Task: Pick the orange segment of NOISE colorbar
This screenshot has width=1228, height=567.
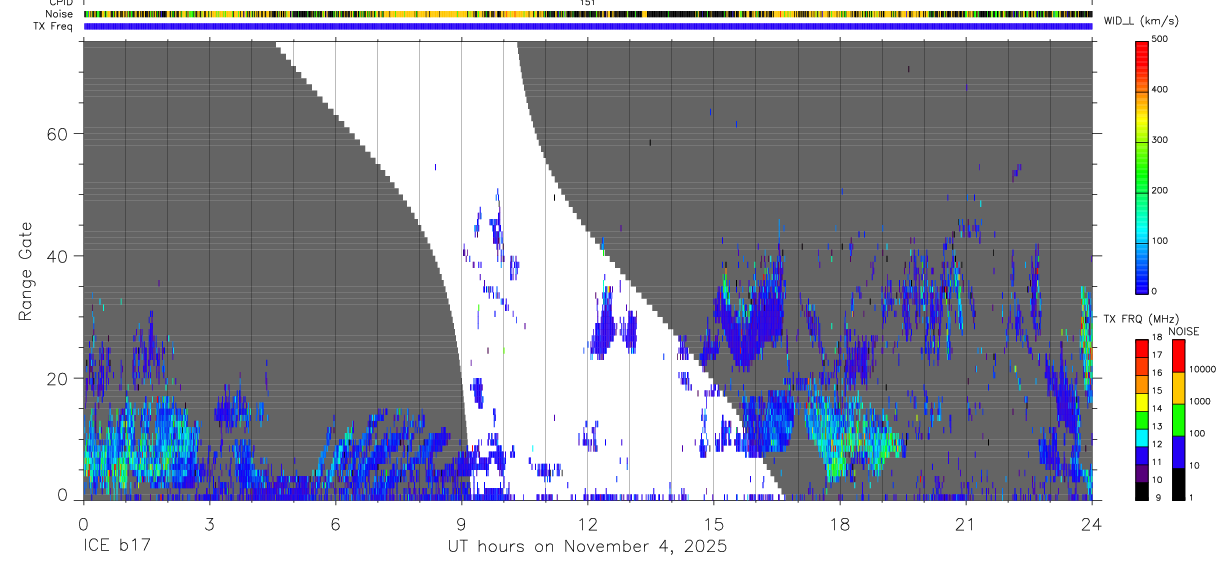Action: 1178,387
